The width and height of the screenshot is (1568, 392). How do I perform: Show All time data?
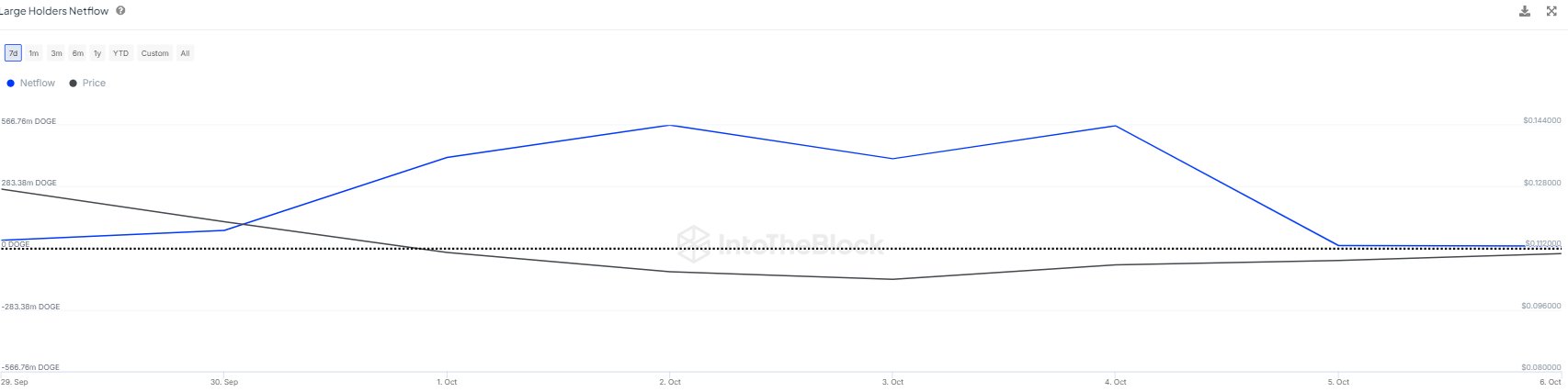point(185,53)
